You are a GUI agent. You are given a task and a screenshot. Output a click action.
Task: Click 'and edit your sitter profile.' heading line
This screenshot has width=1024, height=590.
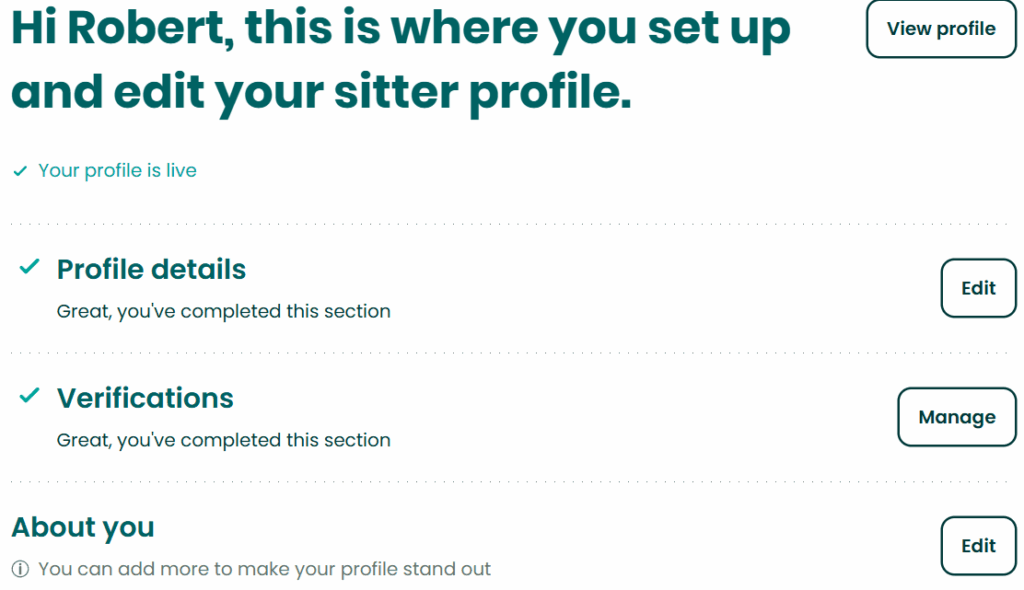point(321,92)
